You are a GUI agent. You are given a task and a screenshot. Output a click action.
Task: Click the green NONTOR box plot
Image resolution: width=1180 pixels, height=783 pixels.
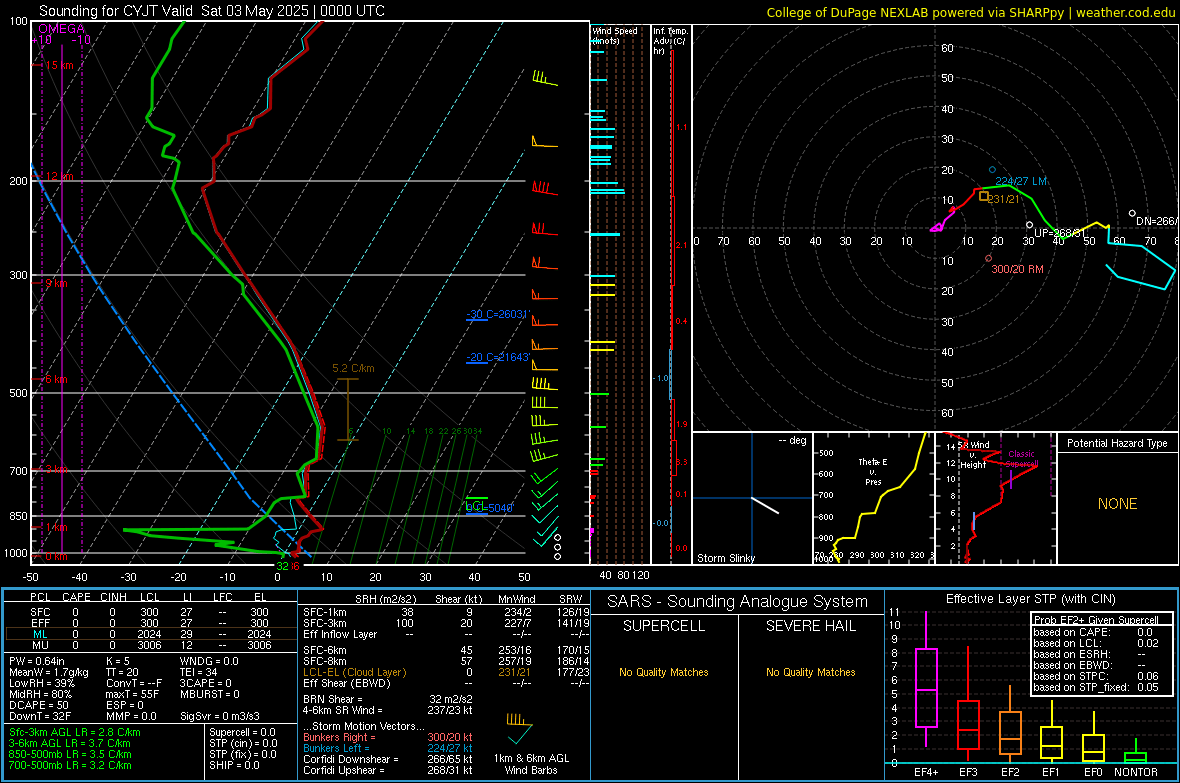[x=1136, y=753]
